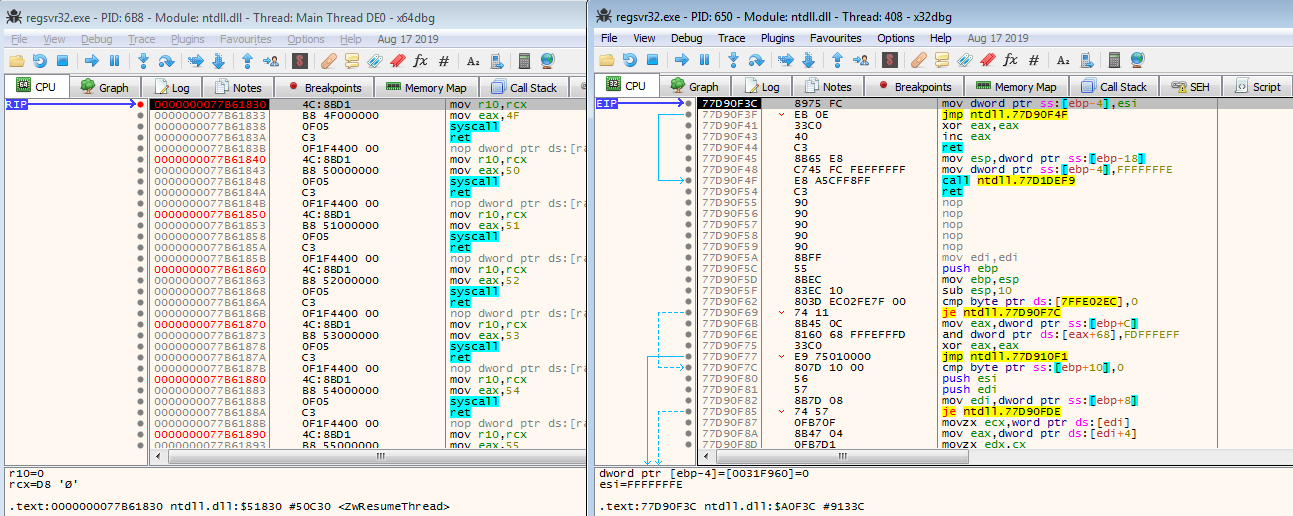
Task: Open Favourites menu in x32dbg
Action: 836,38
